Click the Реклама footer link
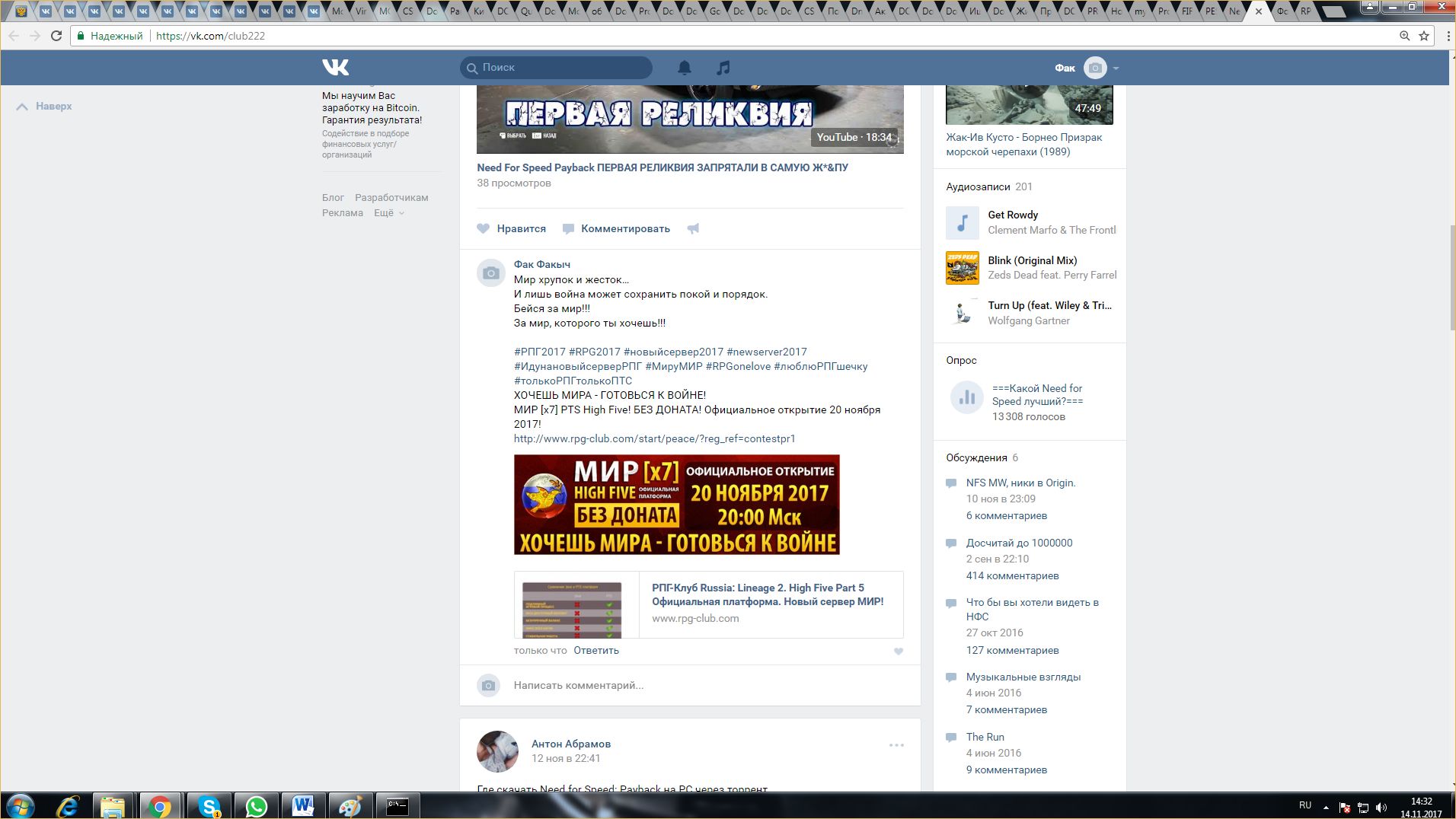The image size is (1456, 819). 342,213
